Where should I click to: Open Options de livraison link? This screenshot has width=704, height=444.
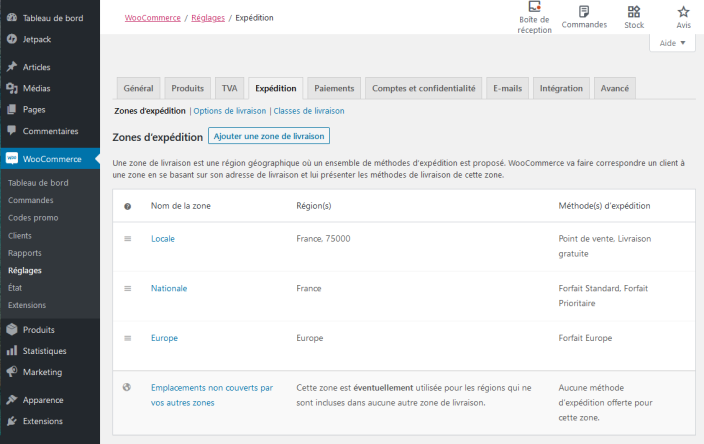click(x=229, y=111)
